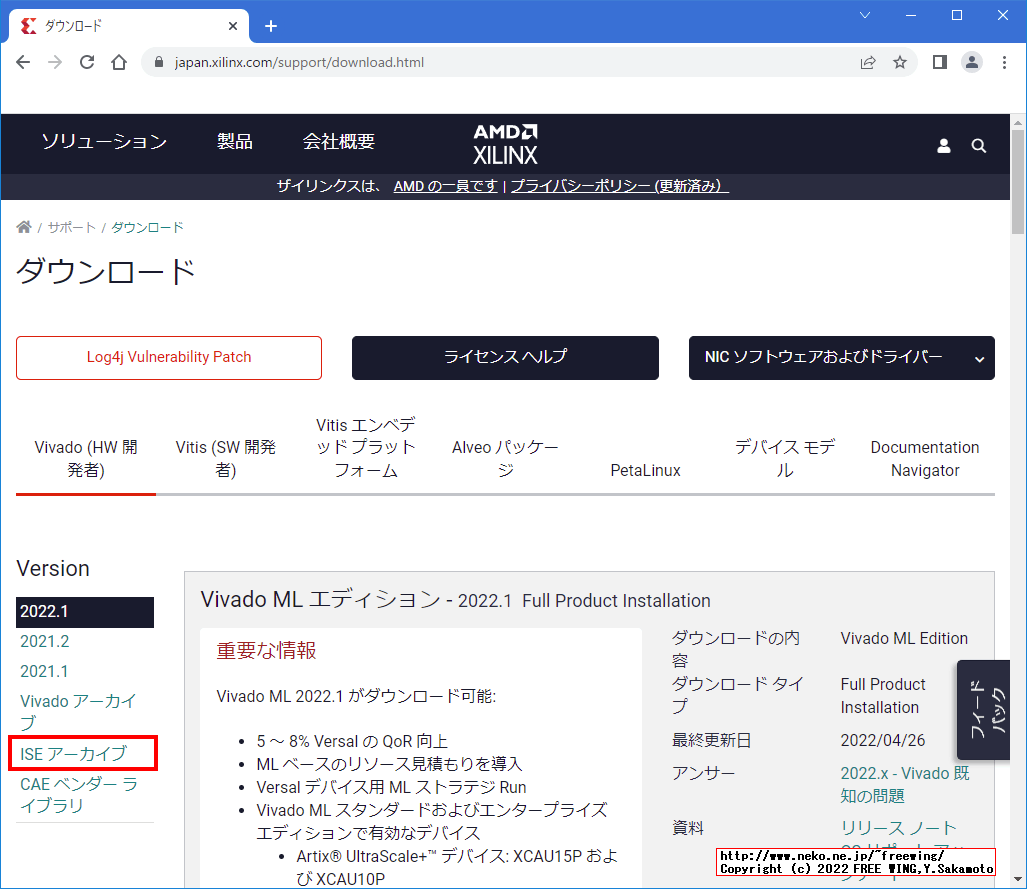Viewport: 1027px width, 889px height.
Task: Select version 2021.2 in the Version list
Action: (44, 641)
